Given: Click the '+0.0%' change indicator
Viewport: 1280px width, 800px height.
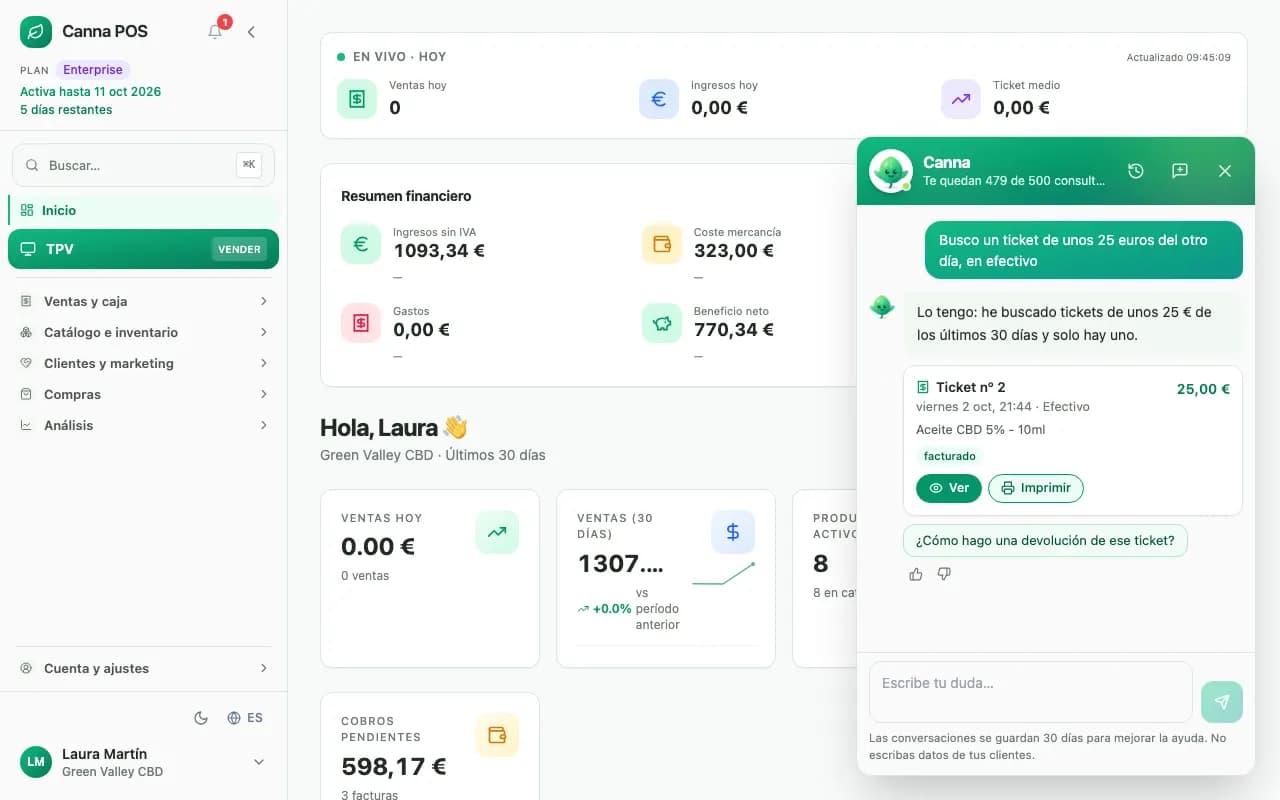Looking at the screenshot, I should click(x=604, y=609).
